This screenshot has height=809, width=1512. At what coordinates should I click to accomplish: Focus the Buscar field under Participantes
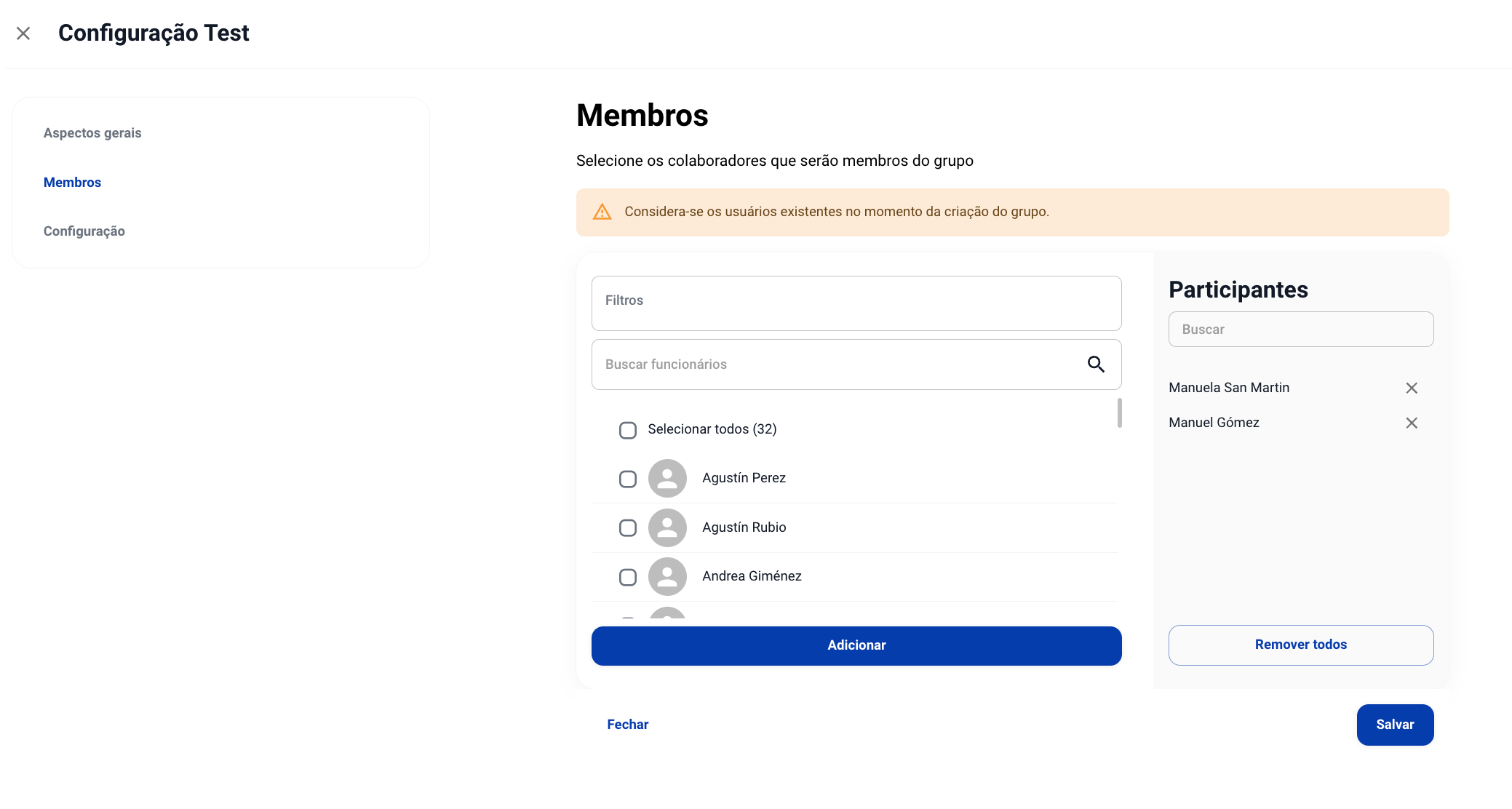click(x=1301, y=330)
